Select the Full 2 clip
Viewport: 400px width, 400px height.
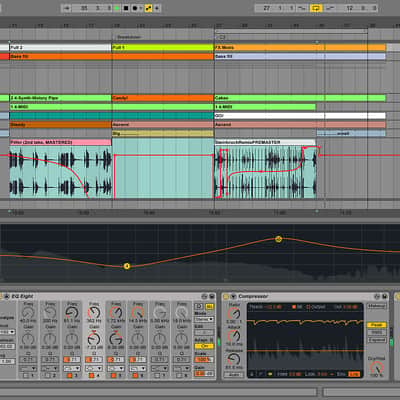[60, 48]
